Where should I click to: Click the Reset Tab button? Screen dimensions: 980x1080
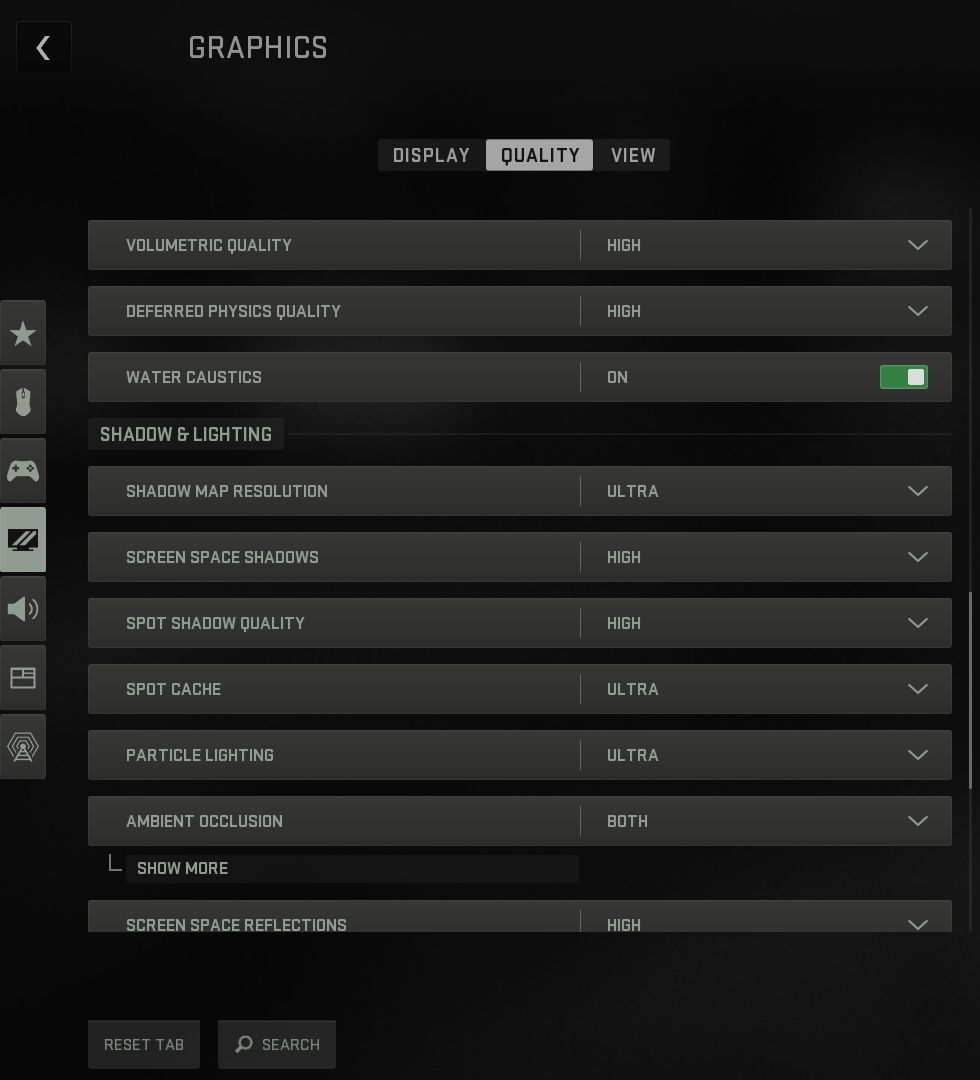(144, 1044)
